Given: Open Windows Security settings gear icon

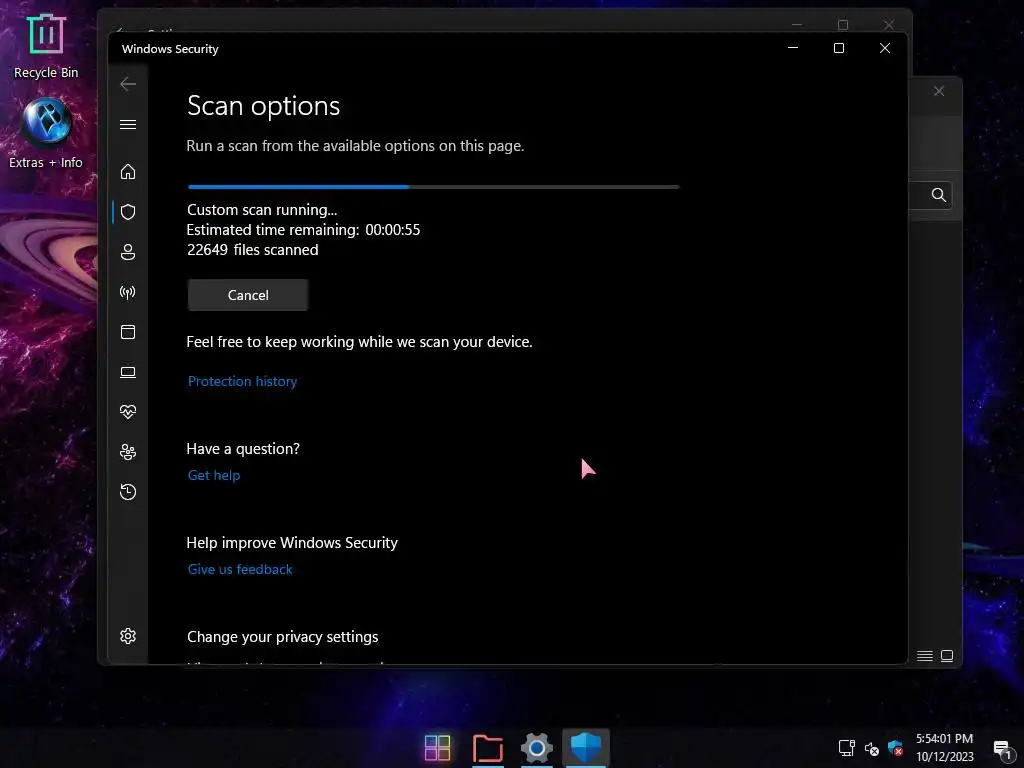Looking at the screenshot, I should tap(128, 636).
